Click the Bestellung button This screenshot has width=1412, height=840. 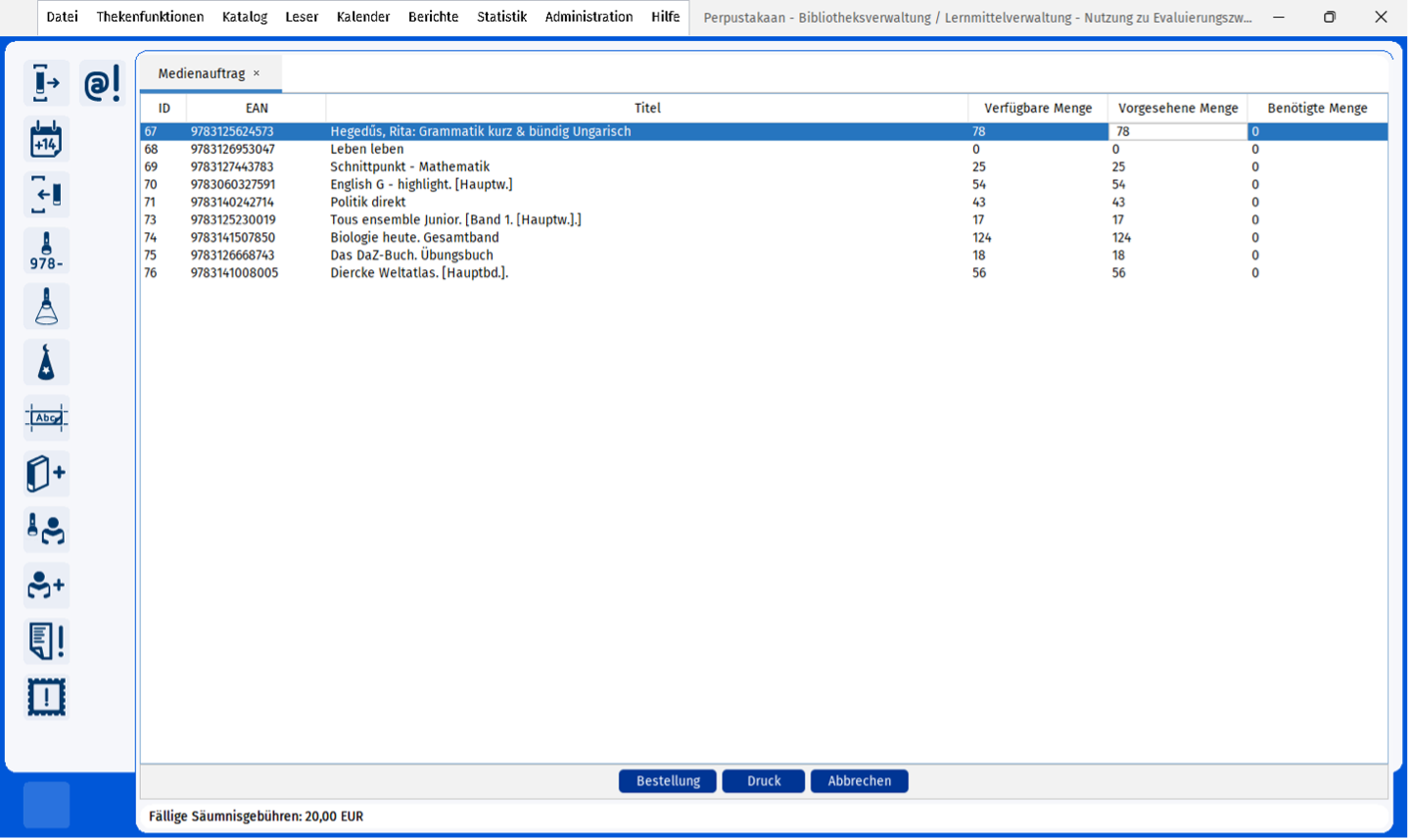[668, 781]
